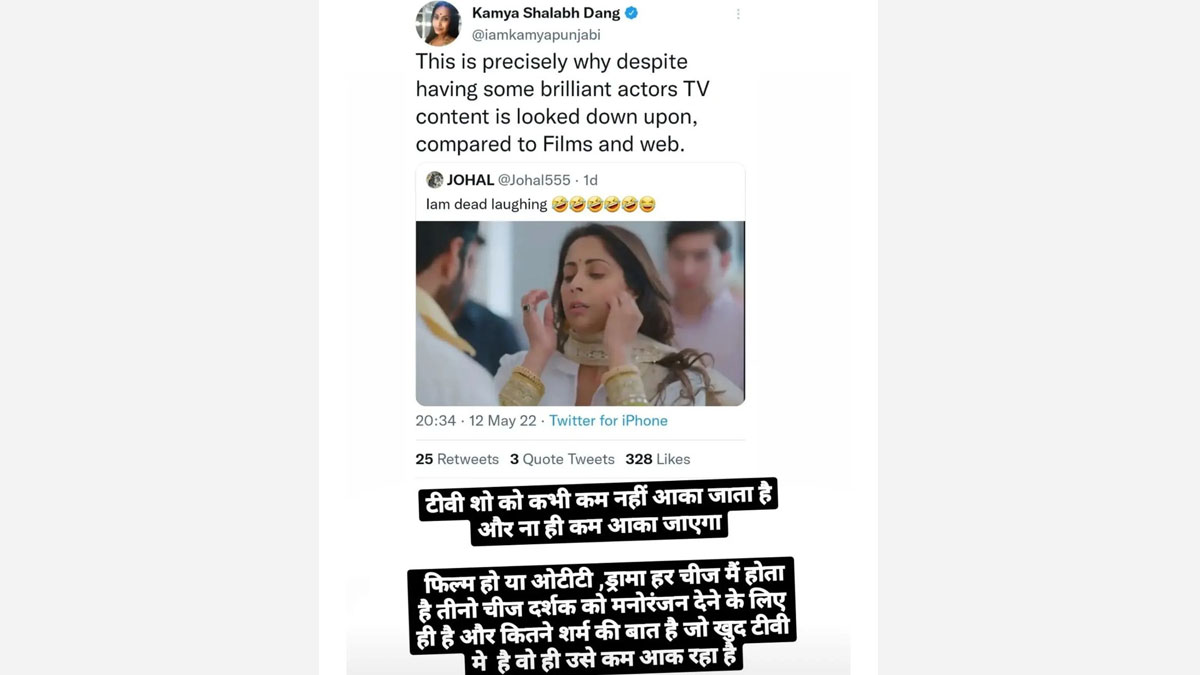View the 328 Likes list
The image size is (1200, 675).
658,459
